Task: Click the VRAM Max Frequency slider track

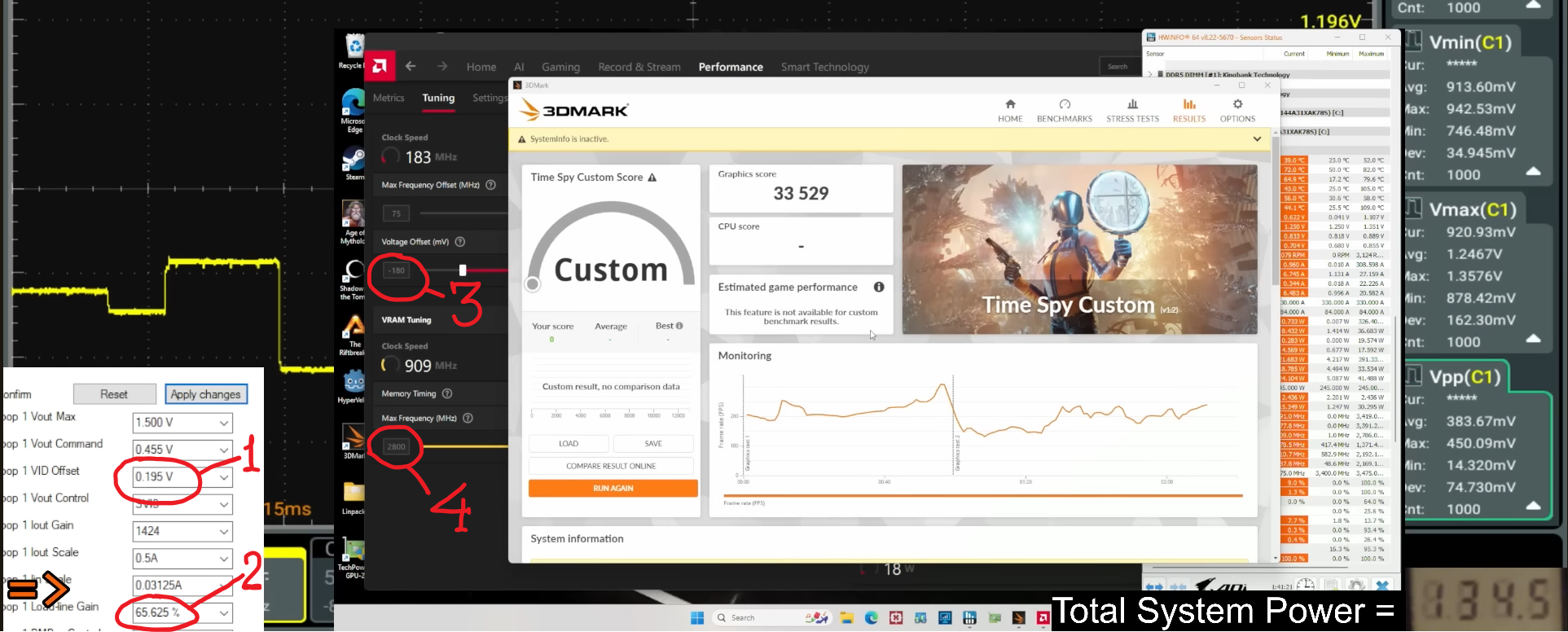Action: (x=463, y=446)
